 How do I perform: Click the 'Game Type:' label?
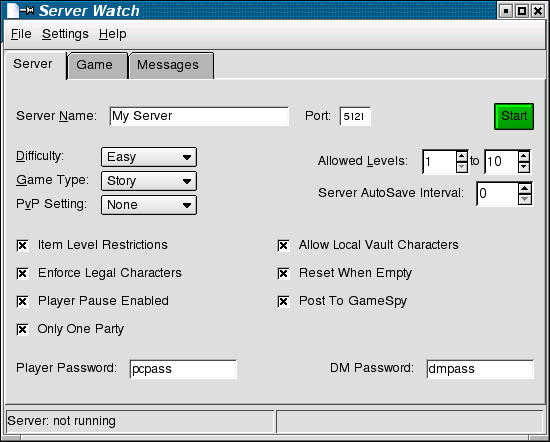(52, 180)
